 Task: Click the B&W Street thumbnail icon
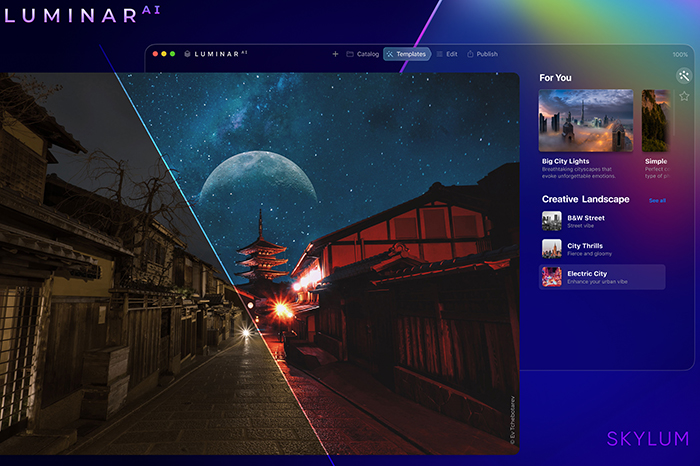551,221
